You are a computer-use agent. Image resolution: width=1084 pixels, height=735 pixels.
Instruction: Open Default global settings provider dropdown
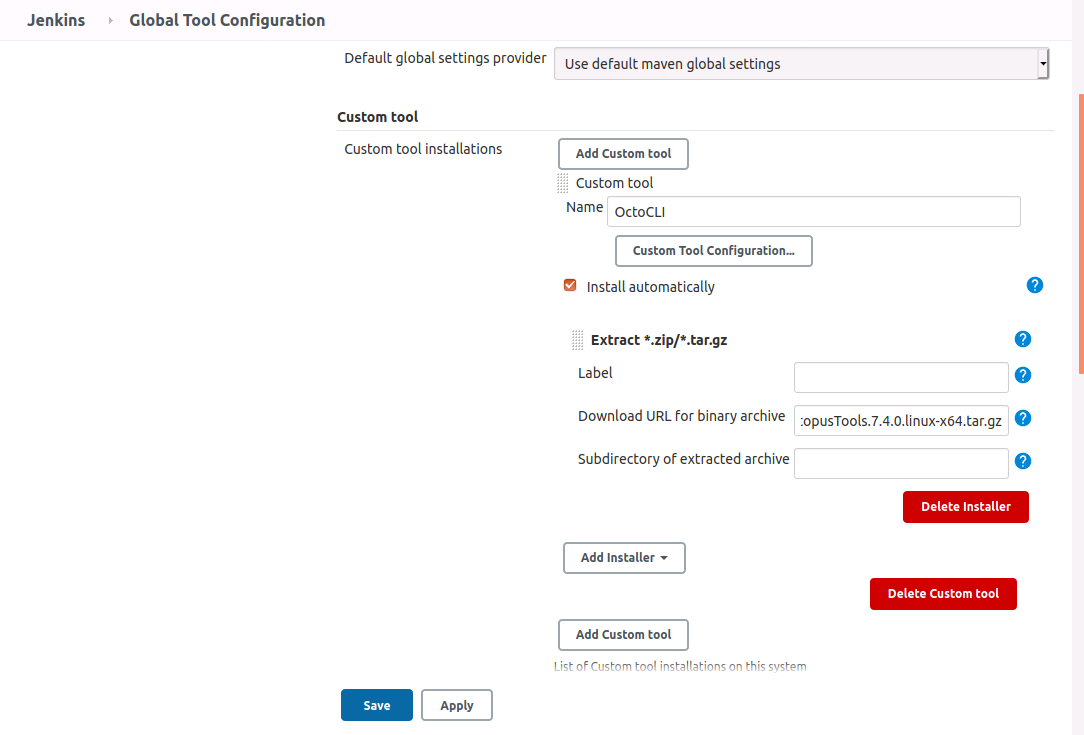pyautogui.click(x=801, y=64)
